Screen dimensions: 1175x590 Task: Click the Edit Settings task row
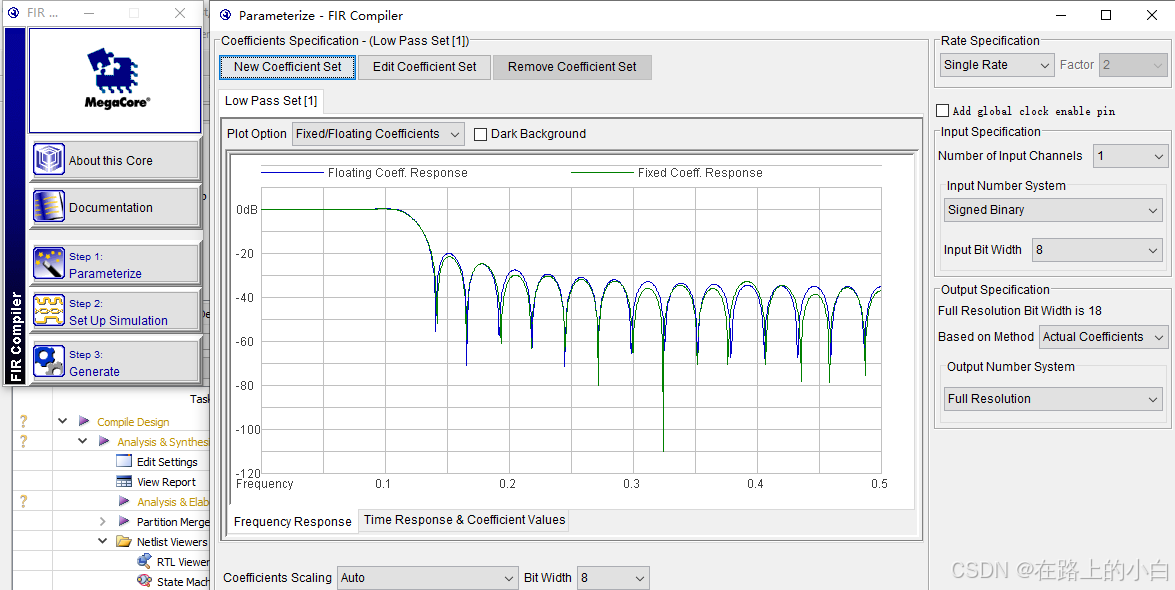pos(167,462)
